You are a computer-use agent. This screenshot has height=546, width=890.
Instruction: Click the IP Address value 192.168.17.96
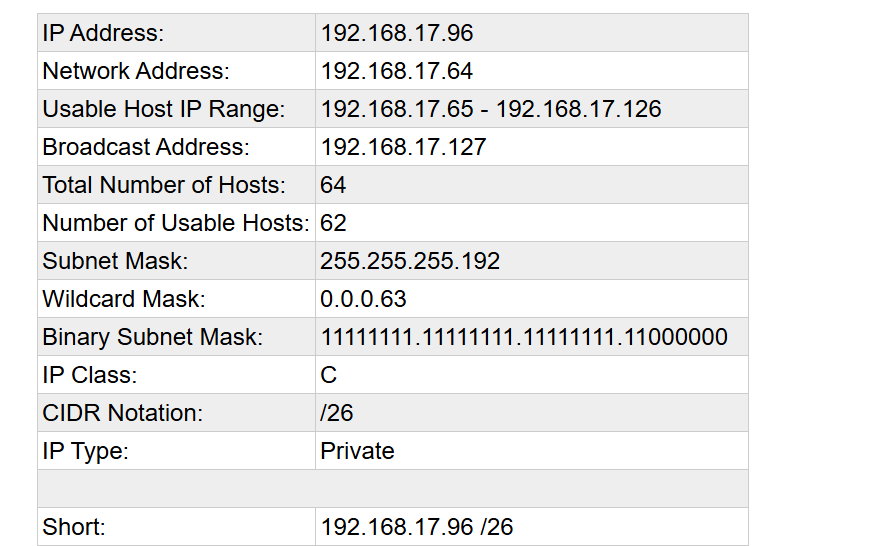pyautogui.click(x=397, y=33)
